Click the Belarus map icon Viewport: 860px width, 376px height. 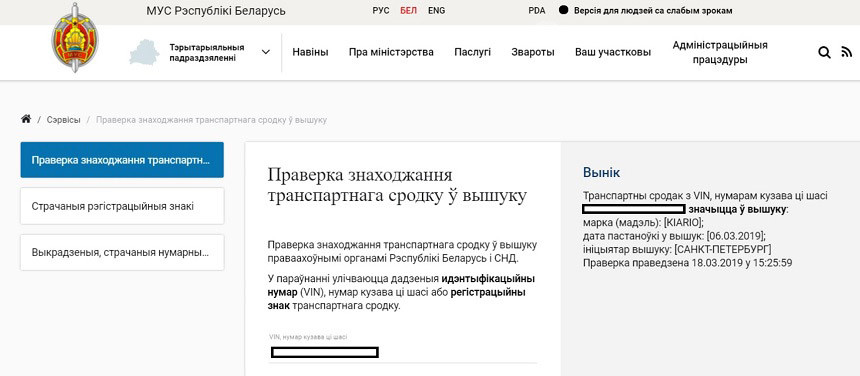point(144,53)
